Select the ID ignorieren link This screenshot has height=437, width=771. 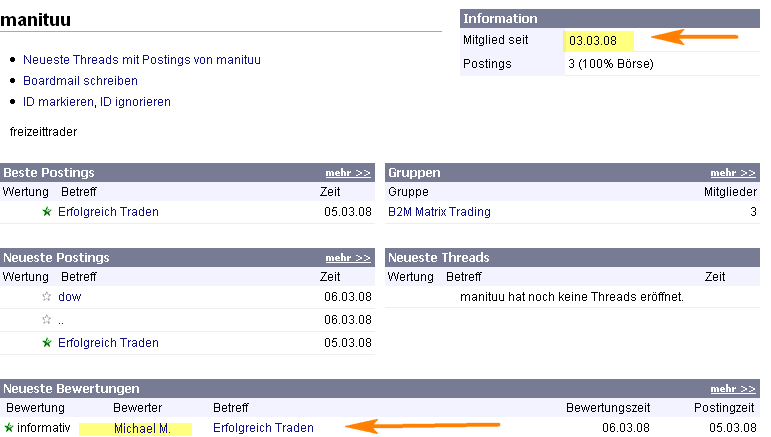tap(135, 102)
